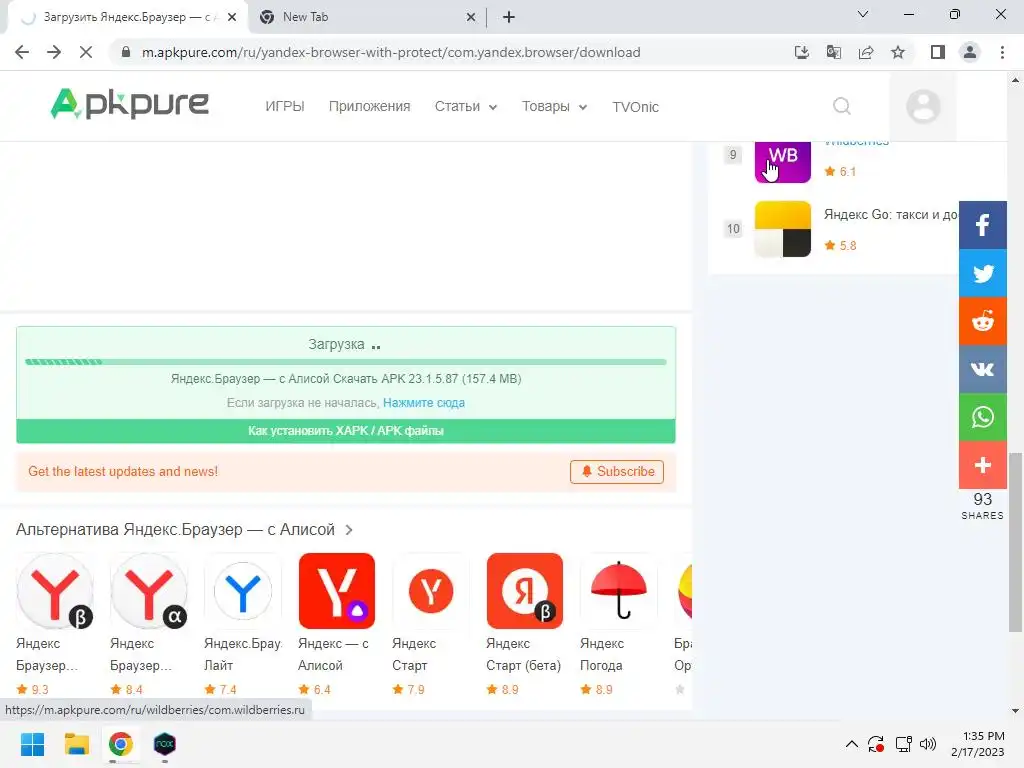This screenshot has width=1024, height=768.
Task: Bookmark this page with star icon
Action: click(x=898, y=52)
